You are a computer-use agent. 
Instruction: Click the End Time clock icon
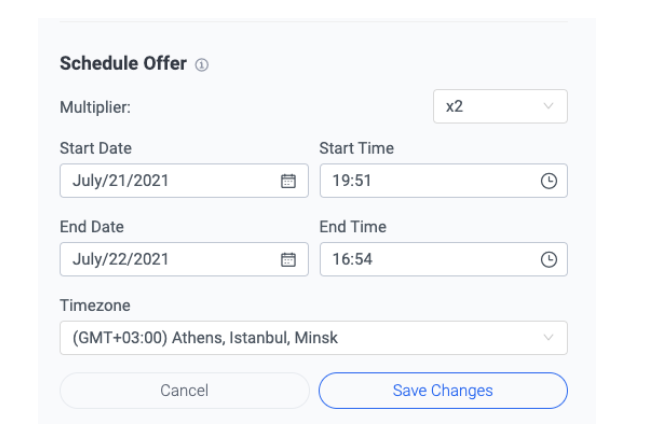[x=549, y=260]
